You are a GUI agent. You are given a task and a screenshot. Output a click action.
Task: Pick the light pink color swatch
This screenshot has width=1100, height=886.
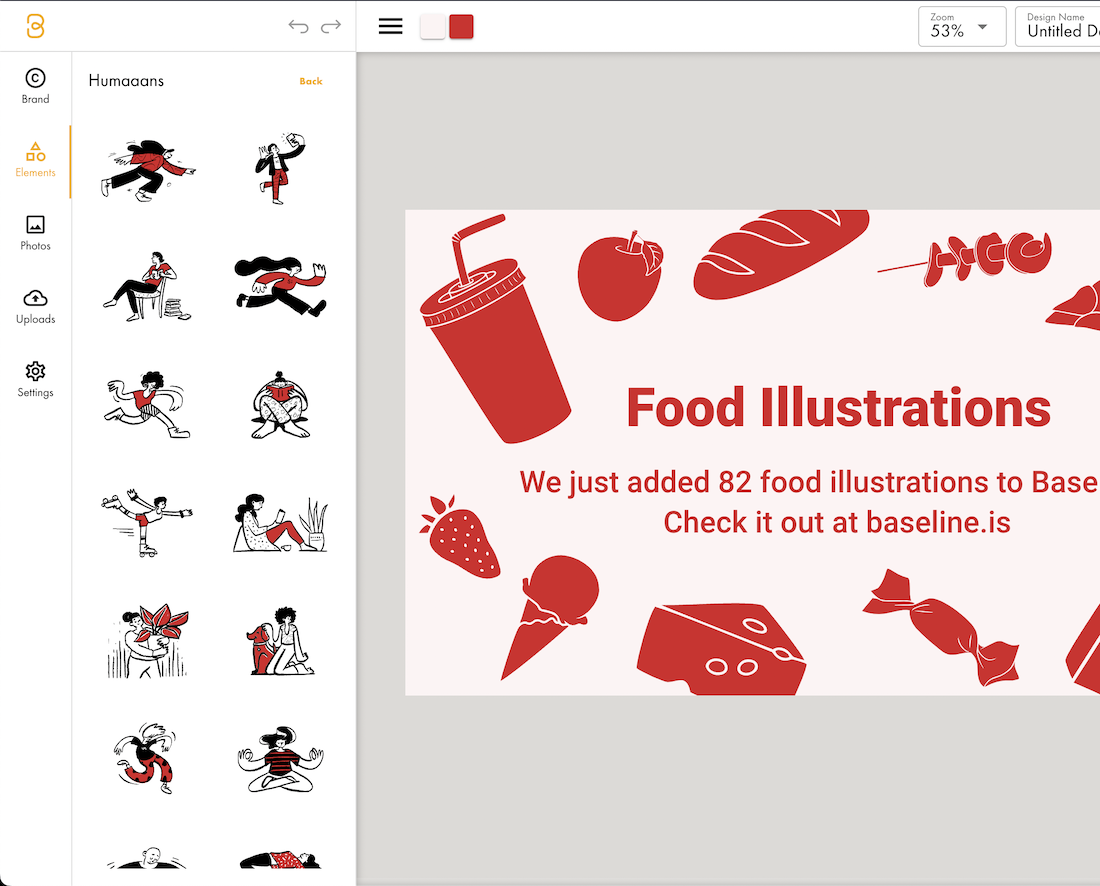(433, 27)
